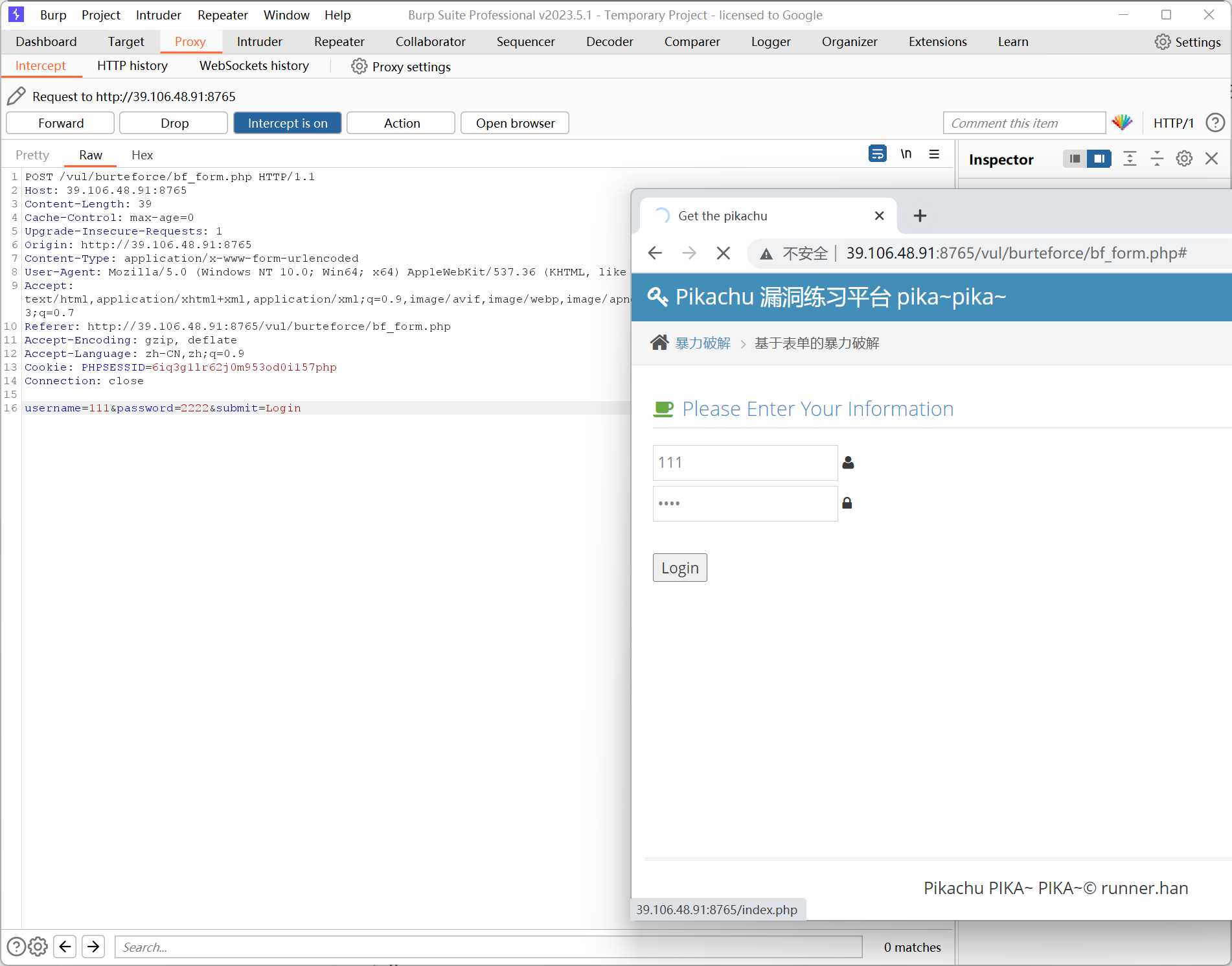
Task: Close the 'Get the pikachu' browser tab
Action: [879, 216]
